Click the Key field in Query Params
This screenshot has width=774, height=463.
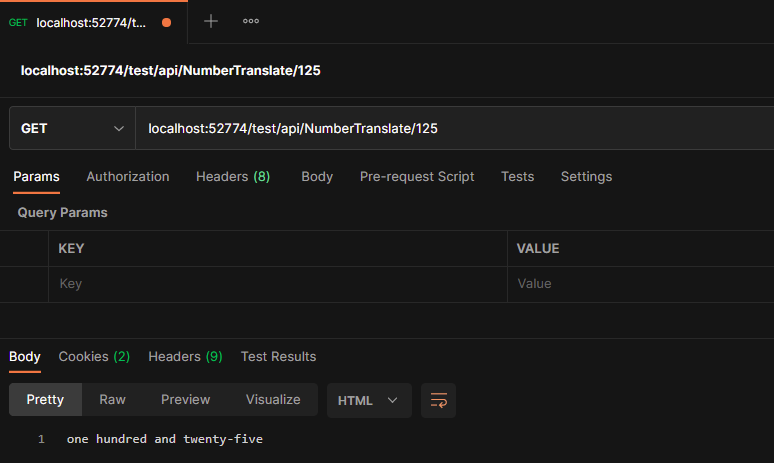click(x=277, y=284)
